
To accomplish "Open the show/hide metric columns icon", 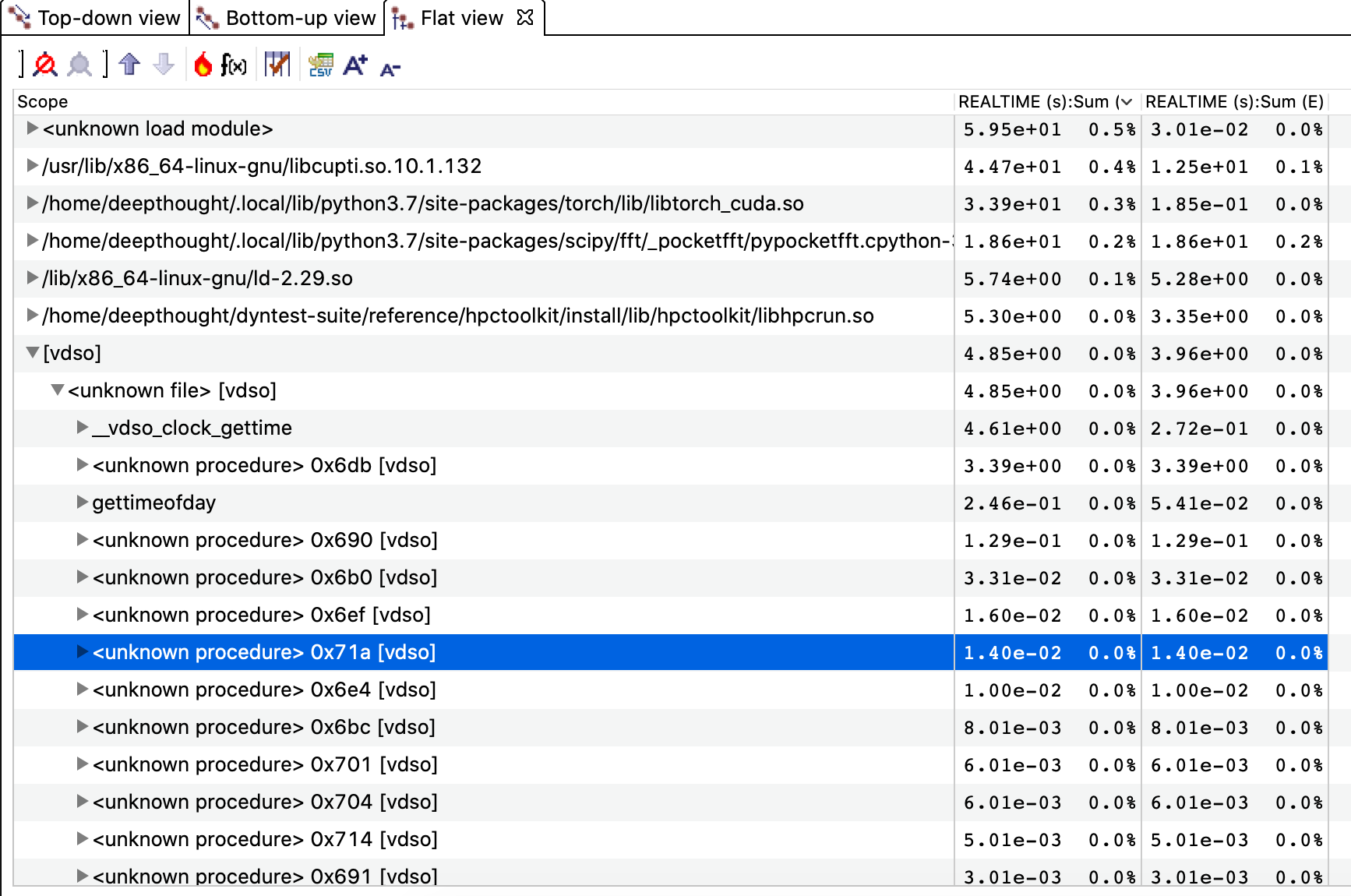I will [x=277, y=65].
